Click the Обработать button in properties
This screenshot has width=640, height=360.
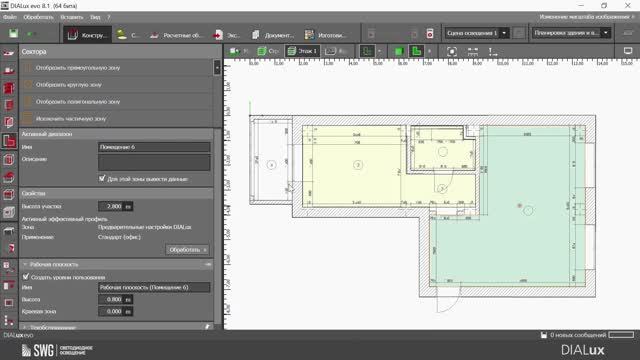[187, 249]
